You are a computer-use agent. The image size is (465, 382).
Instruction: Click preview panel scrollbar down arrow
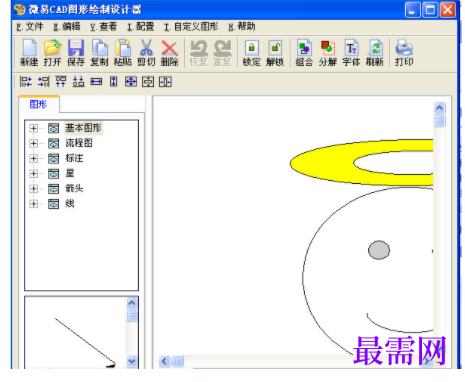[132, 361]
